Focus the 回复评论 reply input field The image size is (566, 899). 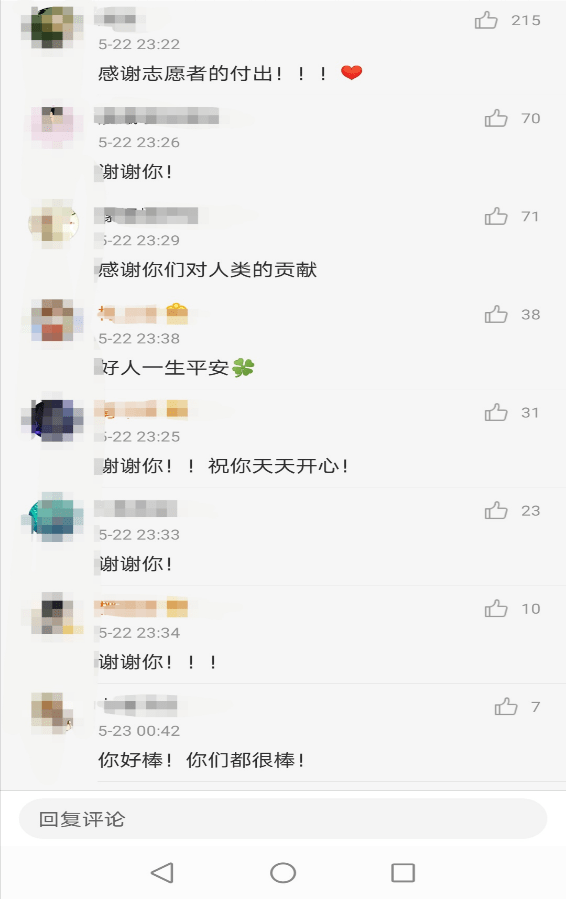[x=283, y=819]
